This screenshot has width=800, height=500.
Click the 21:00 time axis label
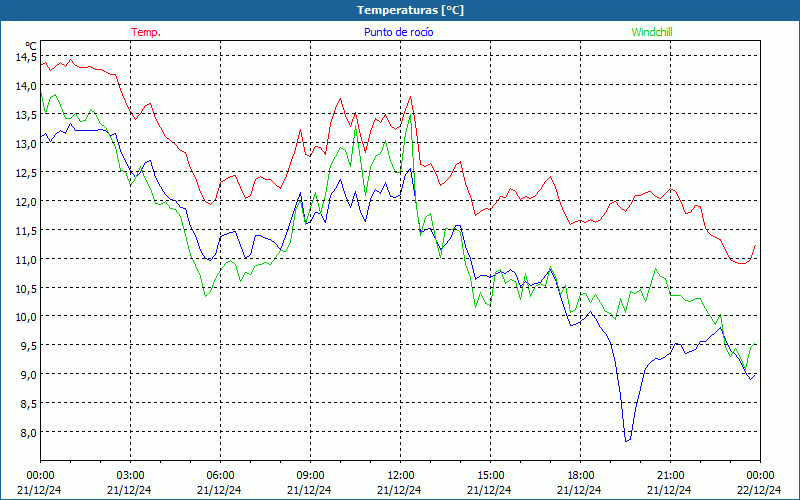[x=670, y=476]
